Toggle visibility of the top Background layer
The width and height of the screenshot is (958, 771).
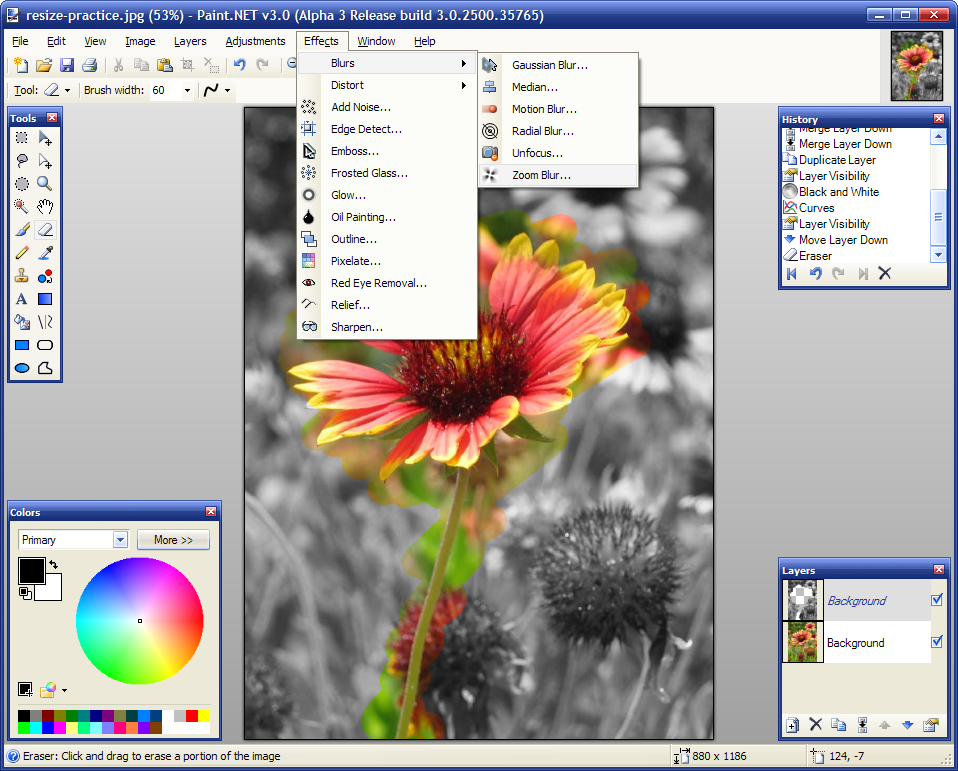[x=937, y=600]
